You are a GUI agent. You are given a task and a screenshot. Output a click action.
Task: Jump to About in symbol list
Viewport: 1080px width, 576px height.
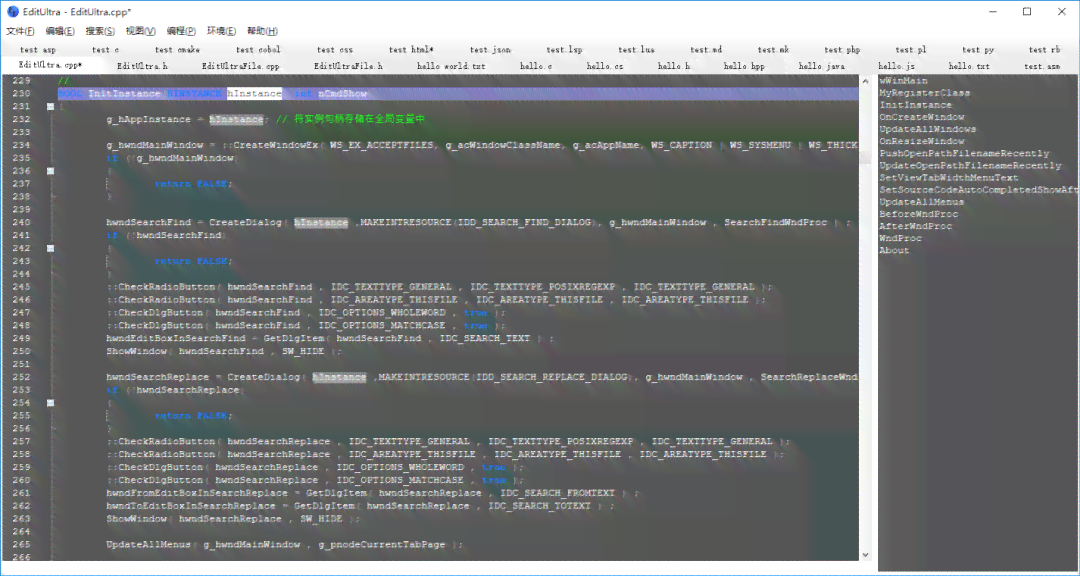point(894,251)
